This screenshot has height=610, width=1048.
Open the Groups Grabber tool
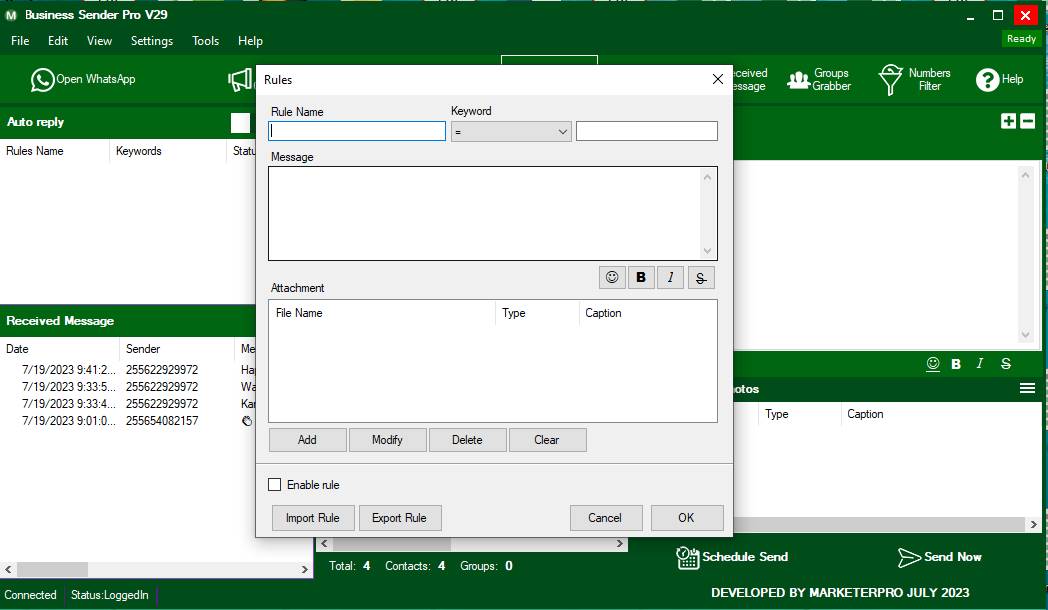pos(798,80)
